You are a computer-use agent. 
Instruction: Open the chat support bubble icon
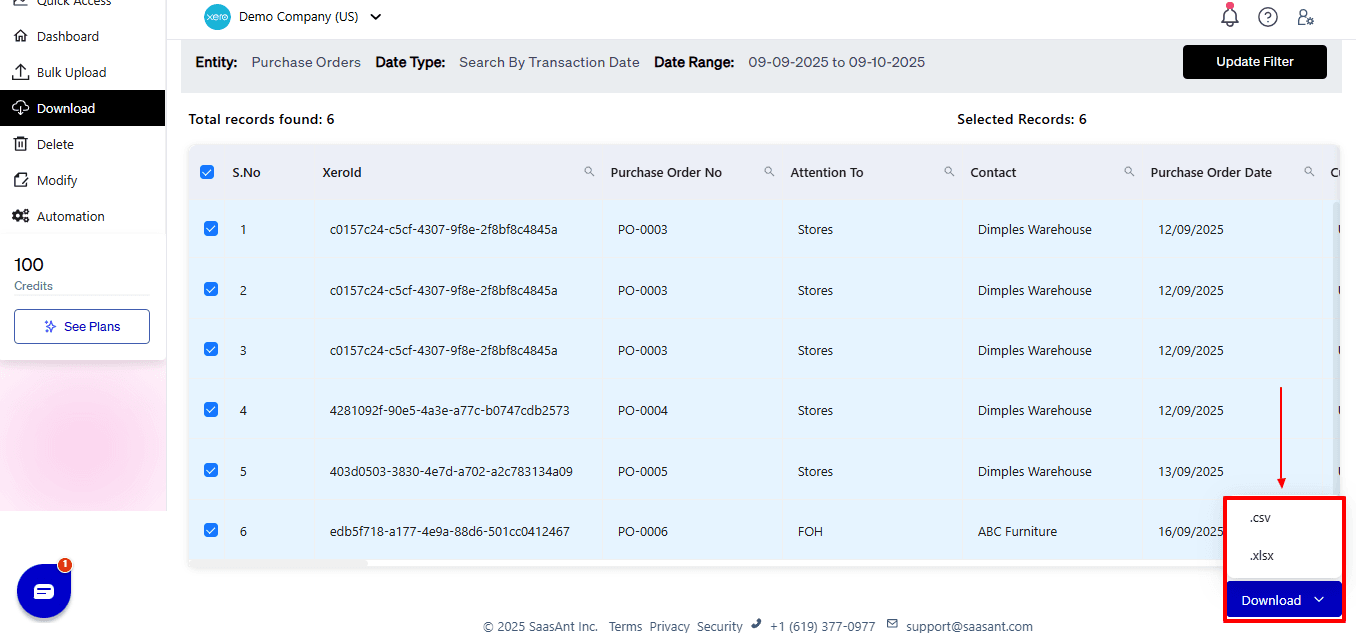44,591
